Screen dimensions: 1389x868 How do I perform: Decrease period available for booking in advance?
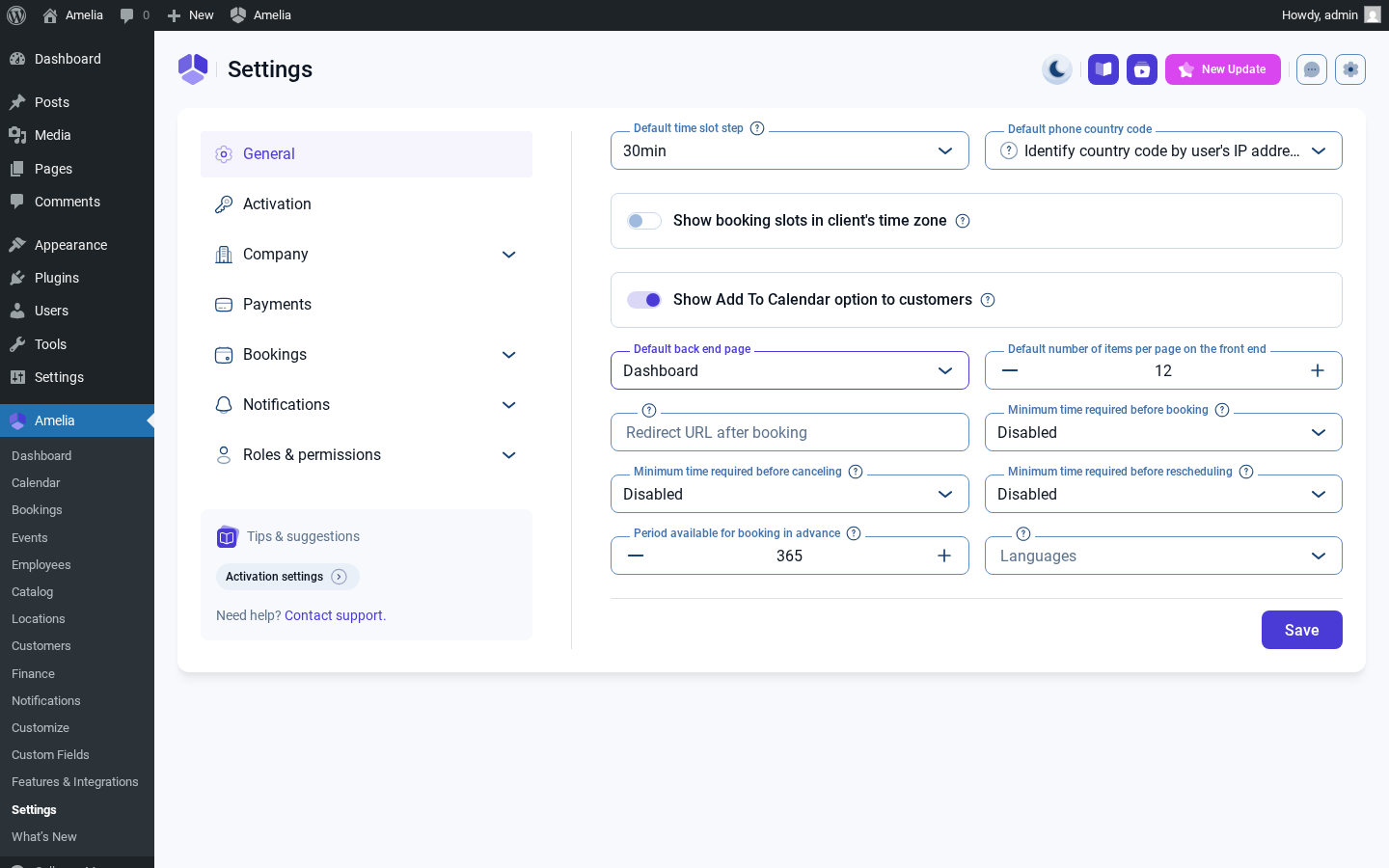coord(636,556)
